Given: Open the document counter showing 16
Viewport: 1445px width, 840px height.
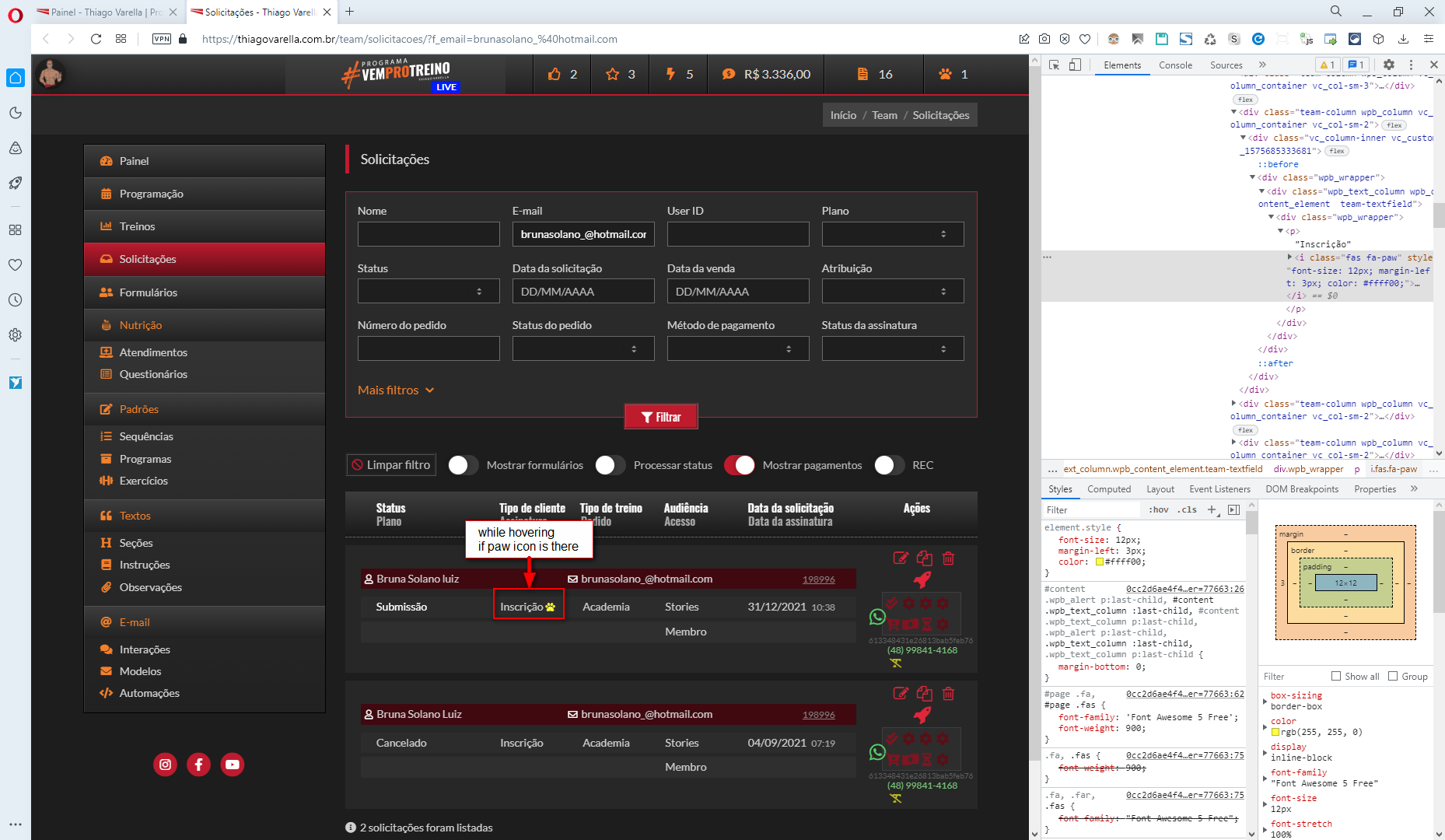Looking at the screenshot, I should point(874,74).
